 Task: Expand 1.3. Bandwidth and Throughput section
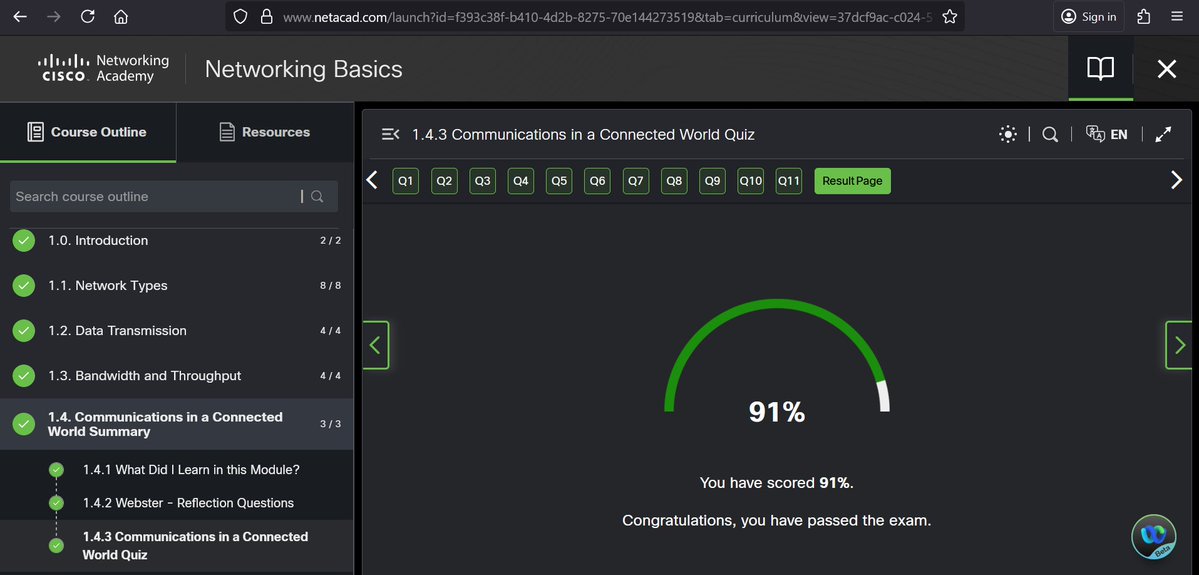[177, 375]
